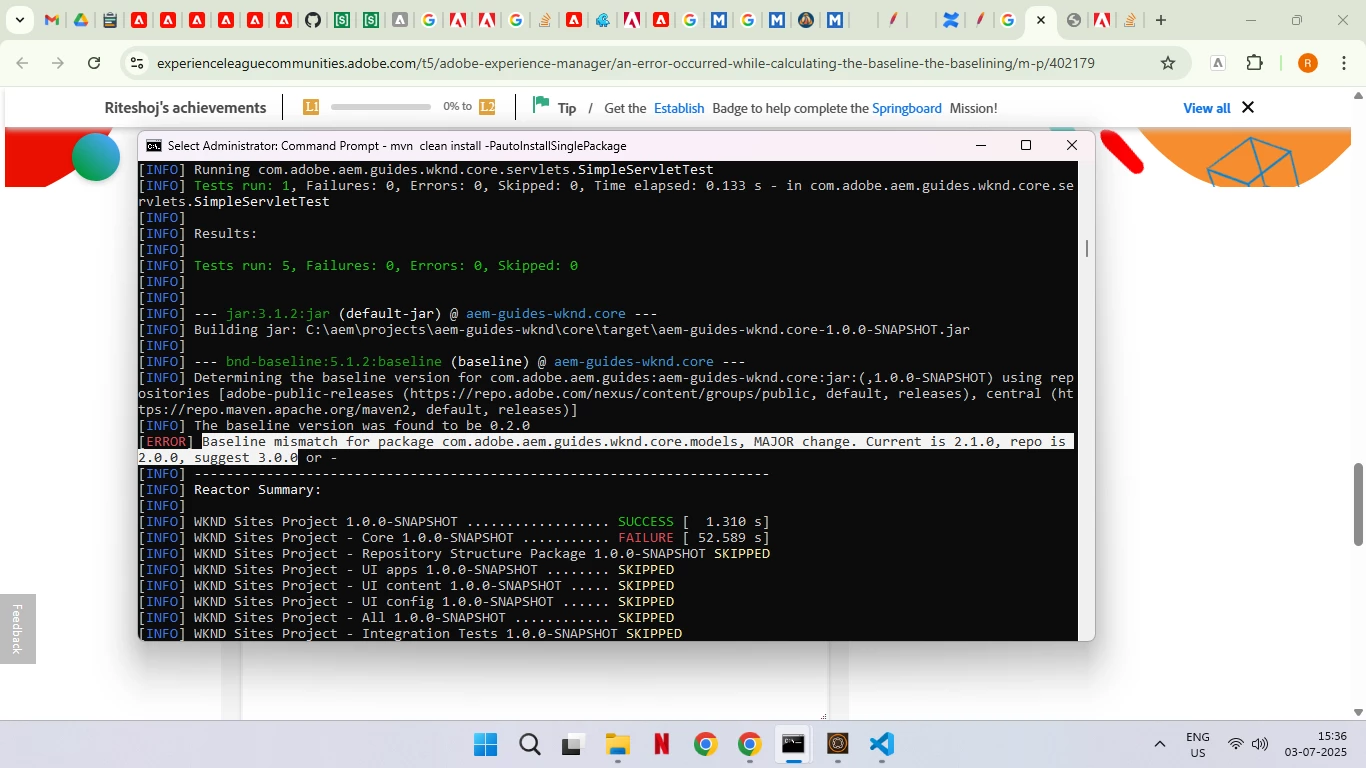Viewport: 1366px width, 768px height.
Task: Click the L2 level badge
Action: [487, 107]
